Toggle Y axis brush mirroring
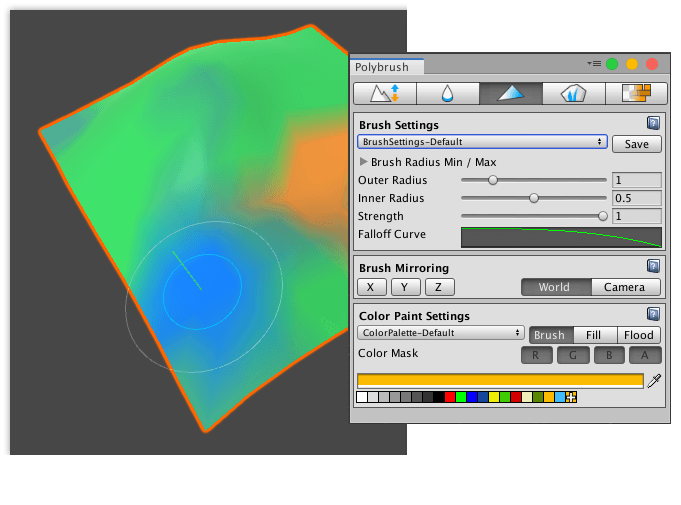 (406, 287)
